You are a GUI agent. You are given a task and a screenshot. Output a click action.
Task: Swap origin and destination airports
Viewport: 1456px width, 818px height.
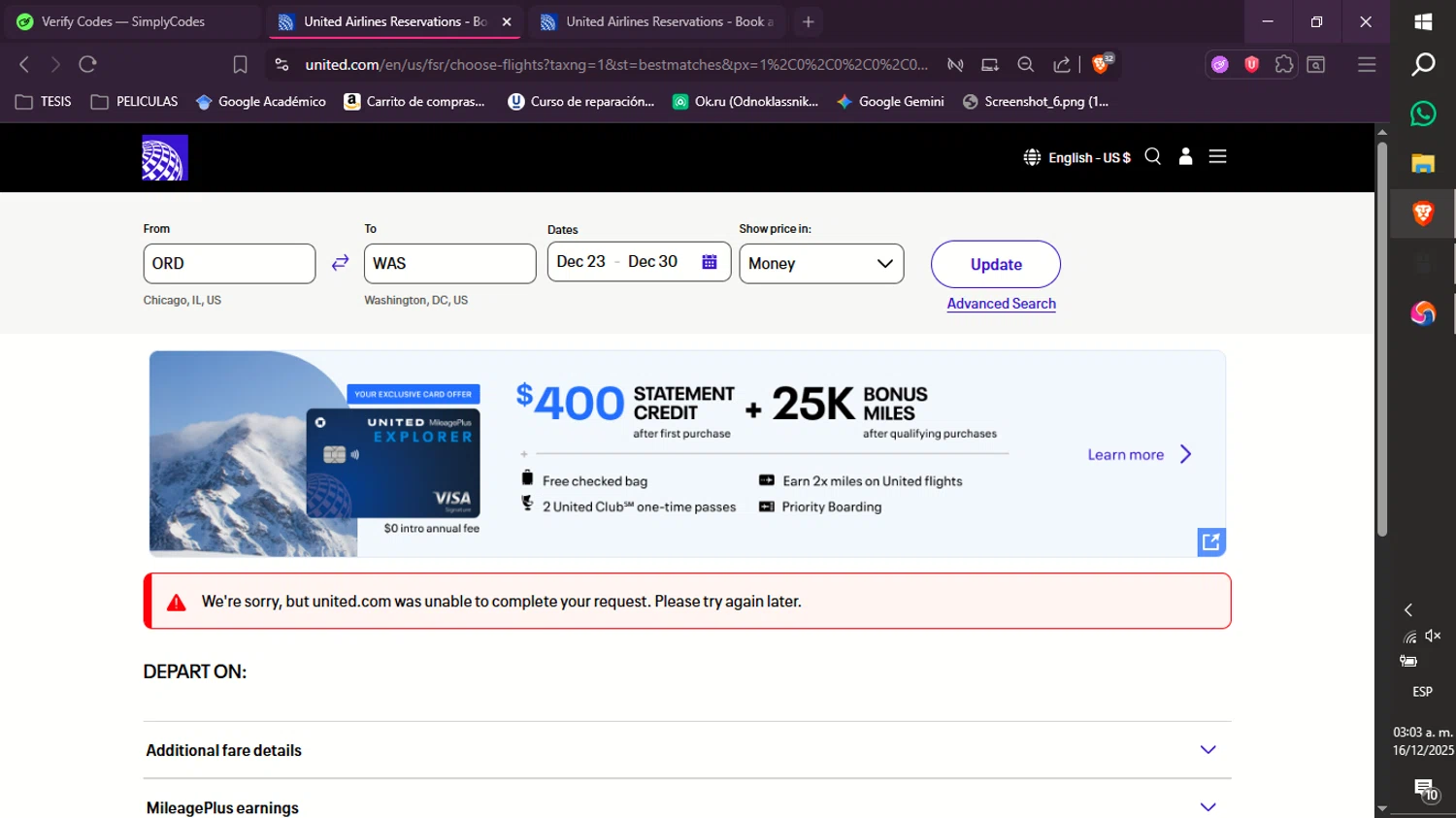(x=340, y=263)
